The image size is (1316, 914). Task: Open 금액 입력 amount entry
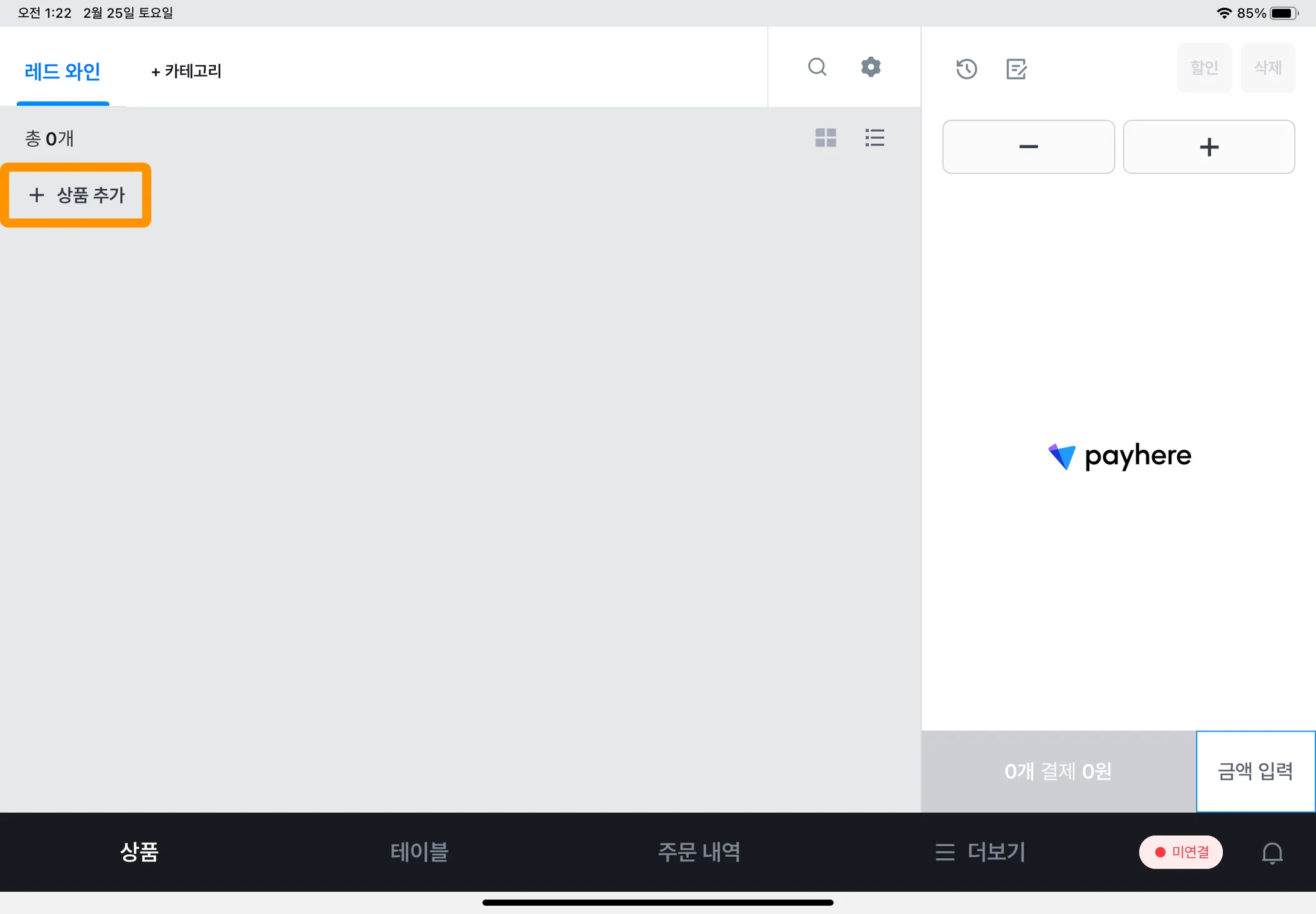[1255, 771]
